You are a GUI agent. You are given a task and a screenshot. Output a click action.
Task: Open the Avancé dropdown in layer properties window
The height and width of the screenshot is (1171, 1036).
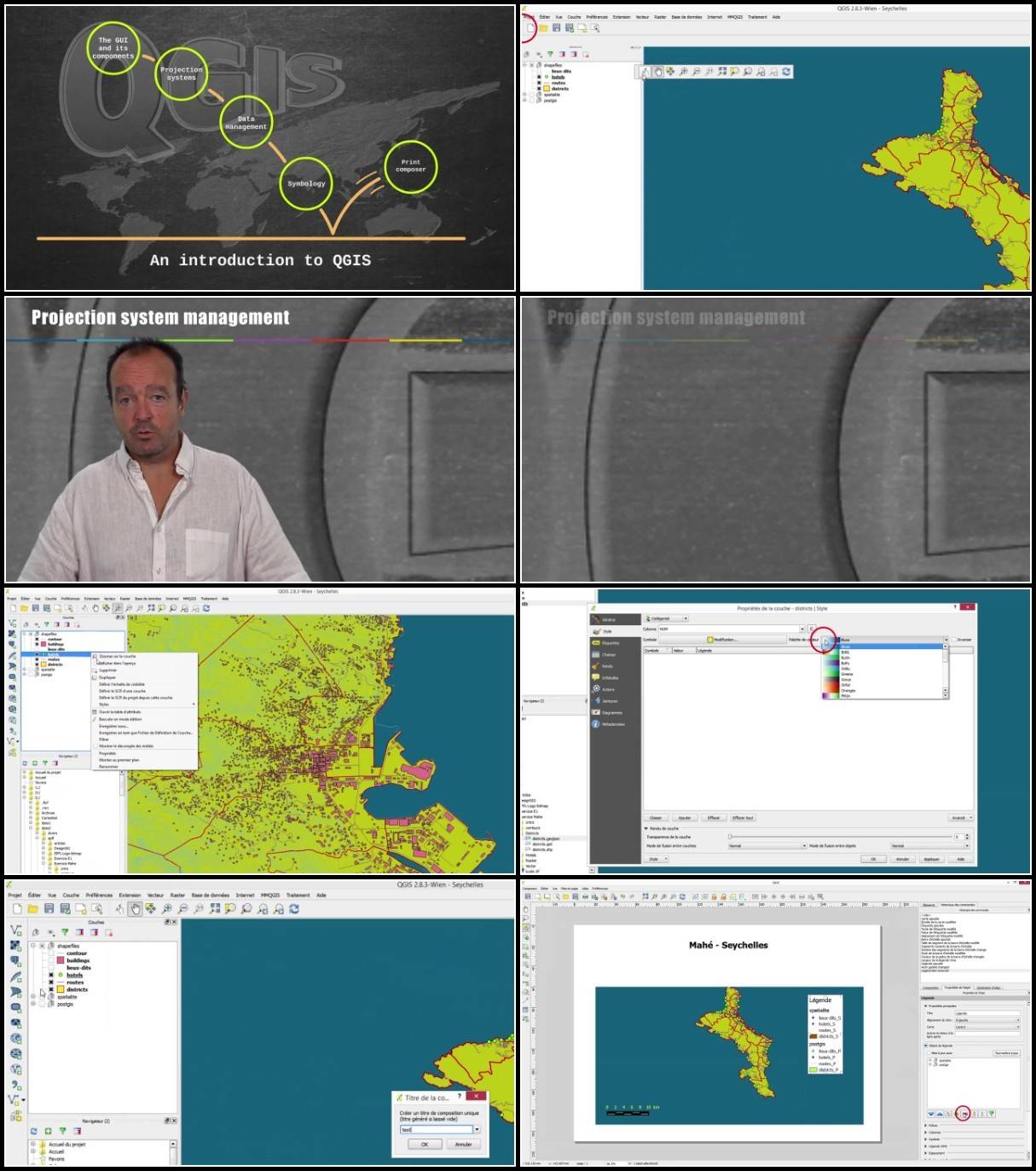tap(961, 817)
